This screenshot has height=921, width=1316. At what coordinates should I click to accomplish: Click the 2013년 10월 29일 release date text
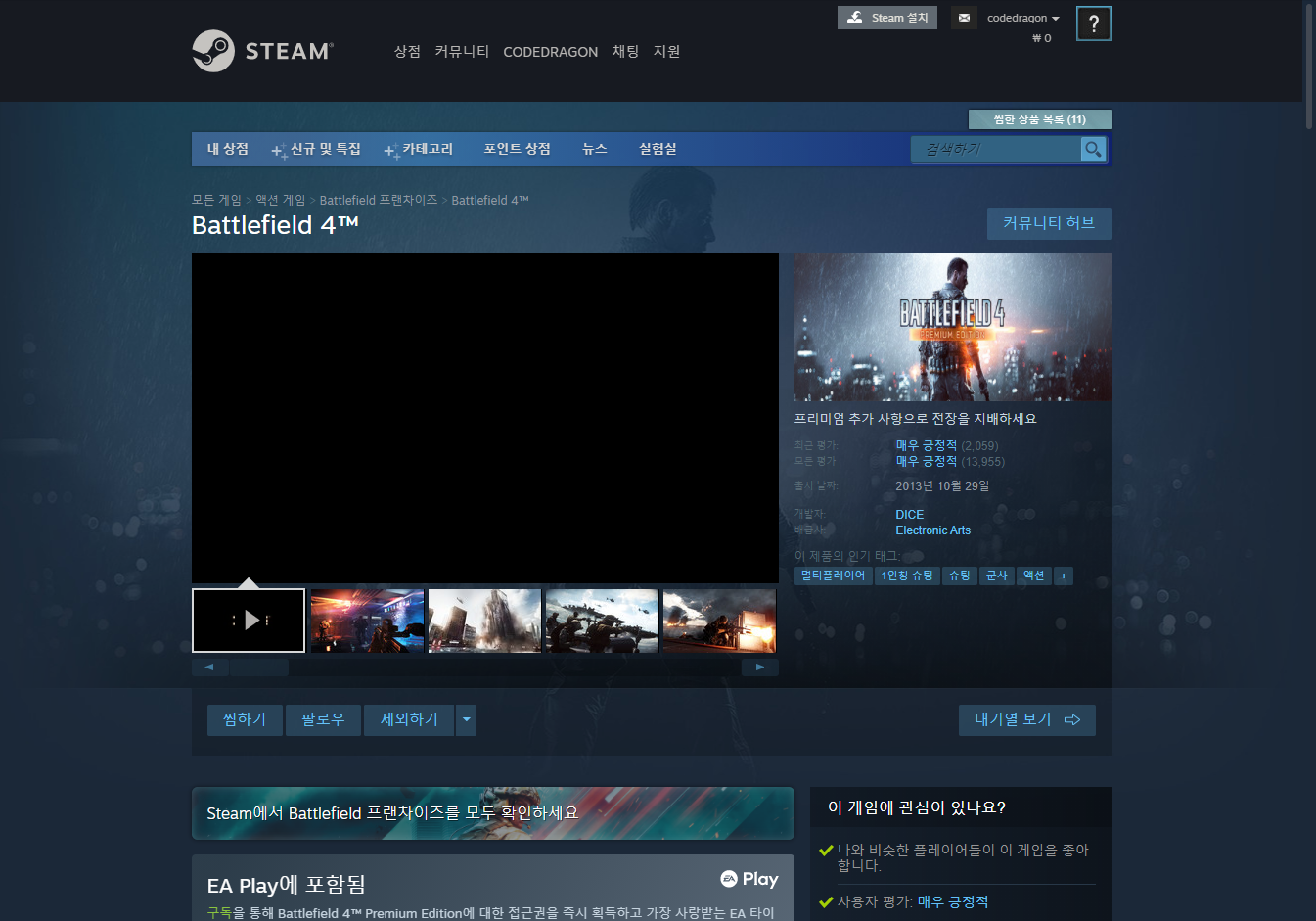(x=942, y=486)
